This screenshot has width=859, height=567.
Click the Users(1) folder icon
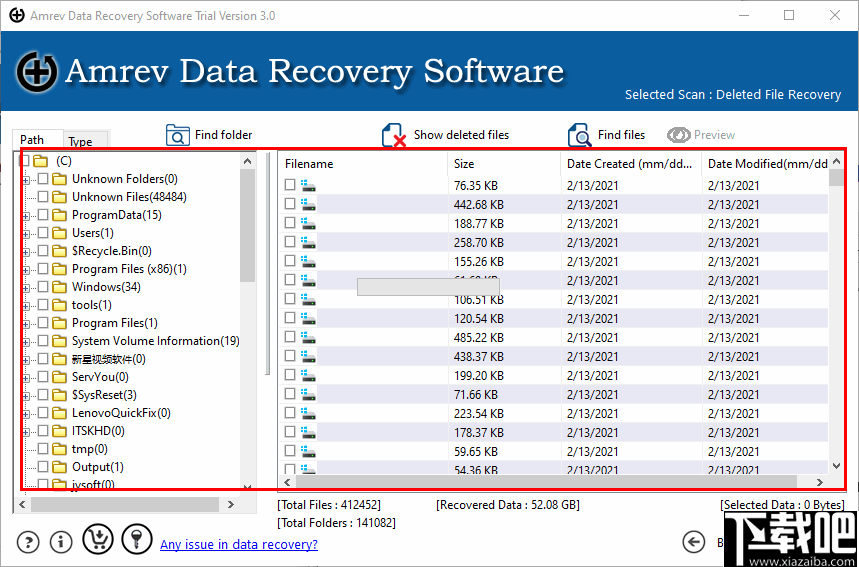pyautogui.click(x=59, y=233)
